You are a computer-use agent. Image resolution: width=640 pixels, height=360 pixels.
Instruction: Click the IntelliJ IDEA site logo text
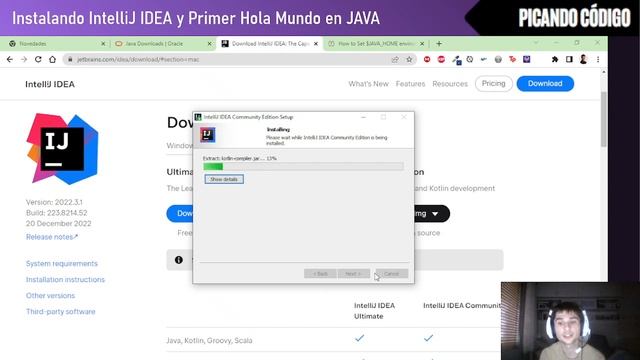pos(50,84)
